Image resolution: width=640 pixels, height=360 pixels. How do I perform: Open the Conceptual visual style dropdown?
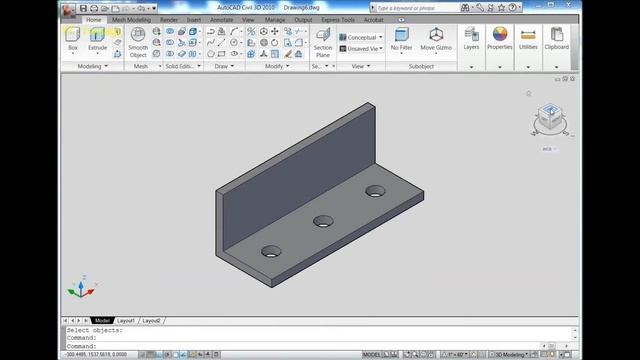(x=361, y=37)
